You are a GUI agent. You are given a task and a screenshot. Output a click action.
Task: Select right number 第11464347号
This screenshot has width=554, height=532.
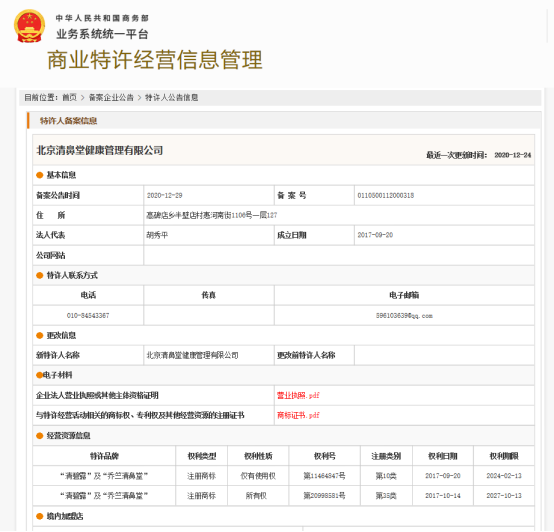(x=324, y=476)
